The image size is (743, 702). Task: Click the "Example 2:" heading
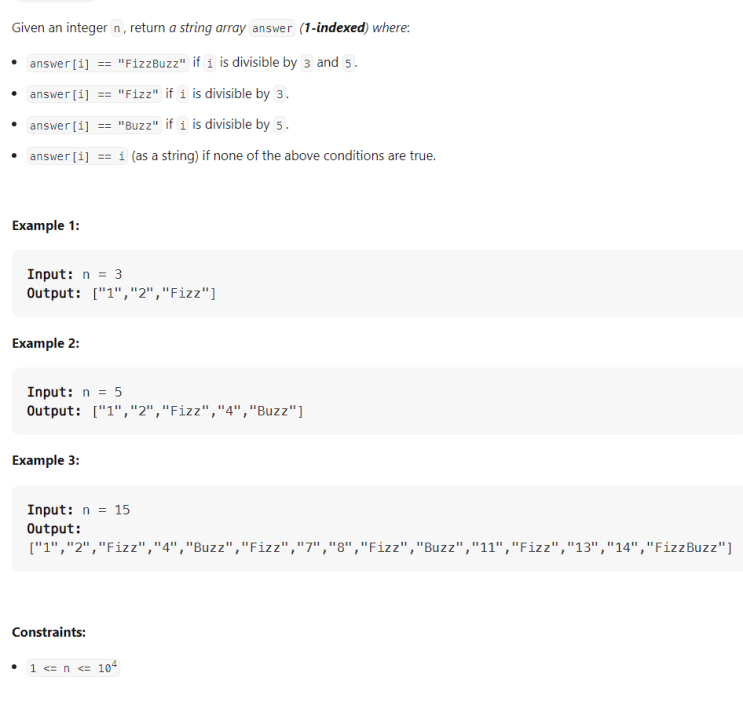coord(45,344)
